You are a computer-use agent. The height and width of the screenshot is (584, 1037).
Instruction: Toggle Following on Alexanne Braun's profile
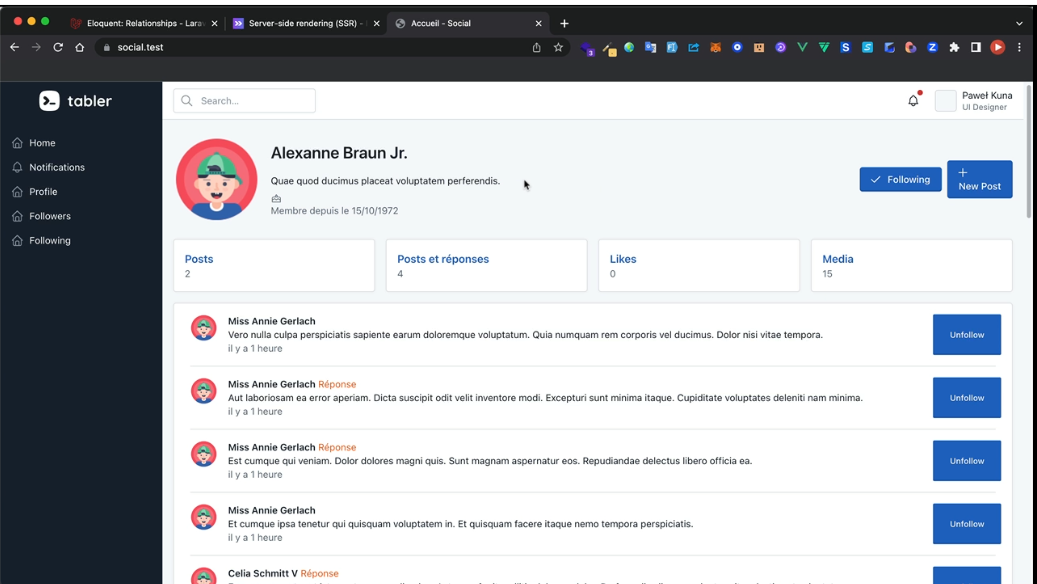(899, 179)
